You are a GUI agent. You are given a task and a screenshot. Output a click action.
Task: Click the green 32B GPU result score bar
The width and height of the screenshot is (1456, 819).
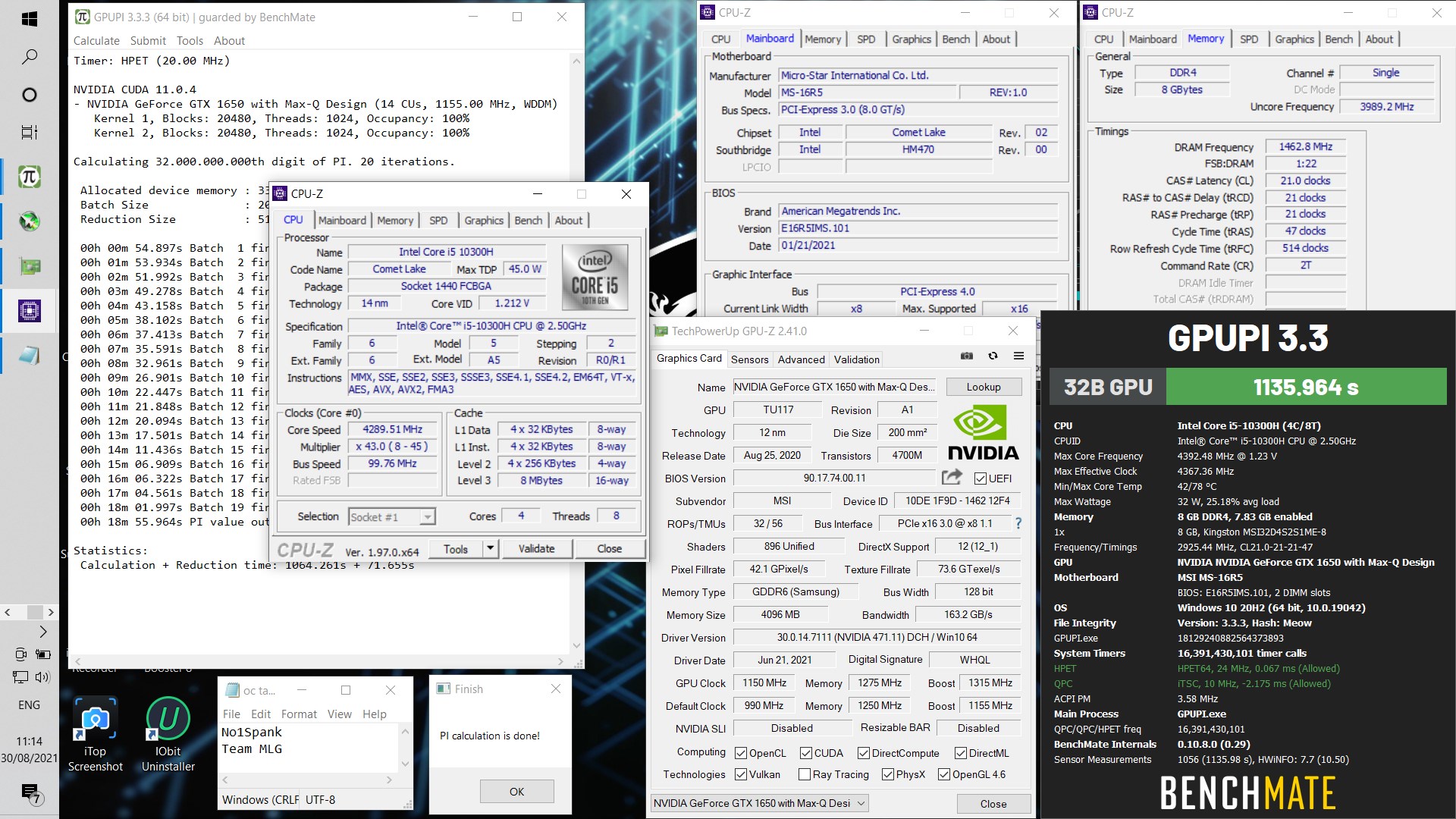[x=1306, y=387]
